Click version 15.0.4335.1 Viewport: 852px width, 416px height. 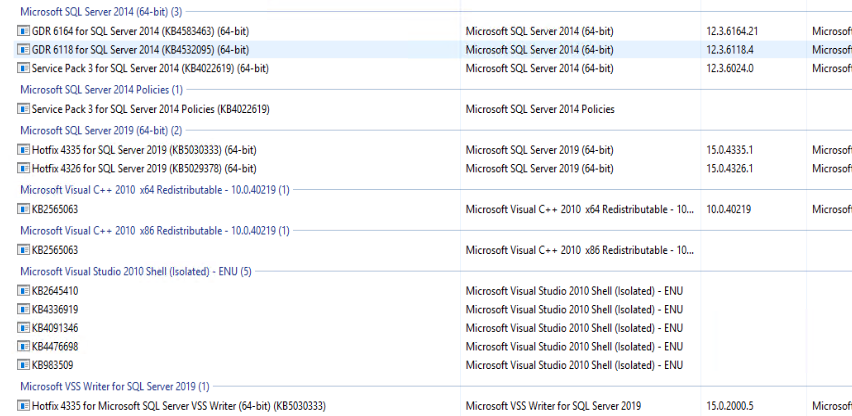pos(730,150)
